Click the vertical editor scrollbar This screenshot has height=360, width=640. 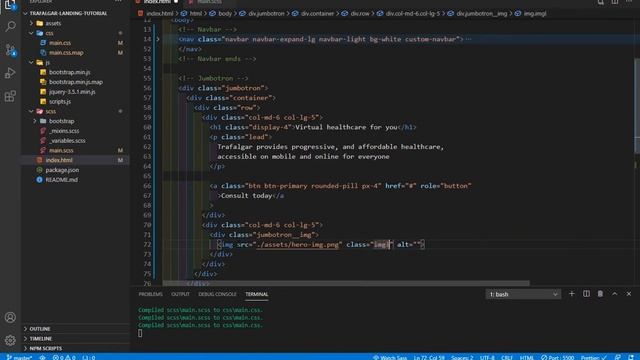click(x=637, y=106)
